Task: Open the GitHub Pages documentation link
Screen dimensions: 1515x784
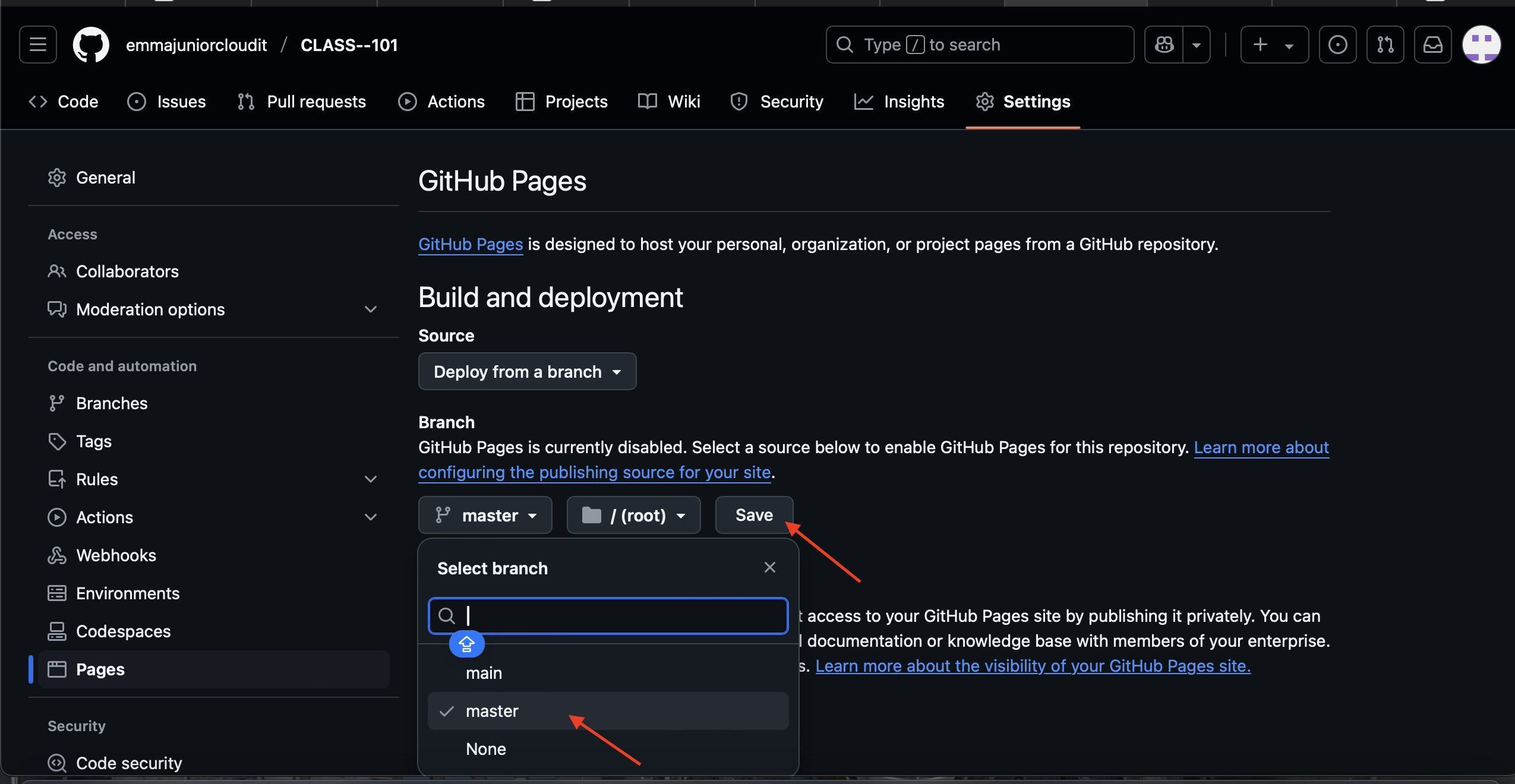Action: tap(471, 244)
